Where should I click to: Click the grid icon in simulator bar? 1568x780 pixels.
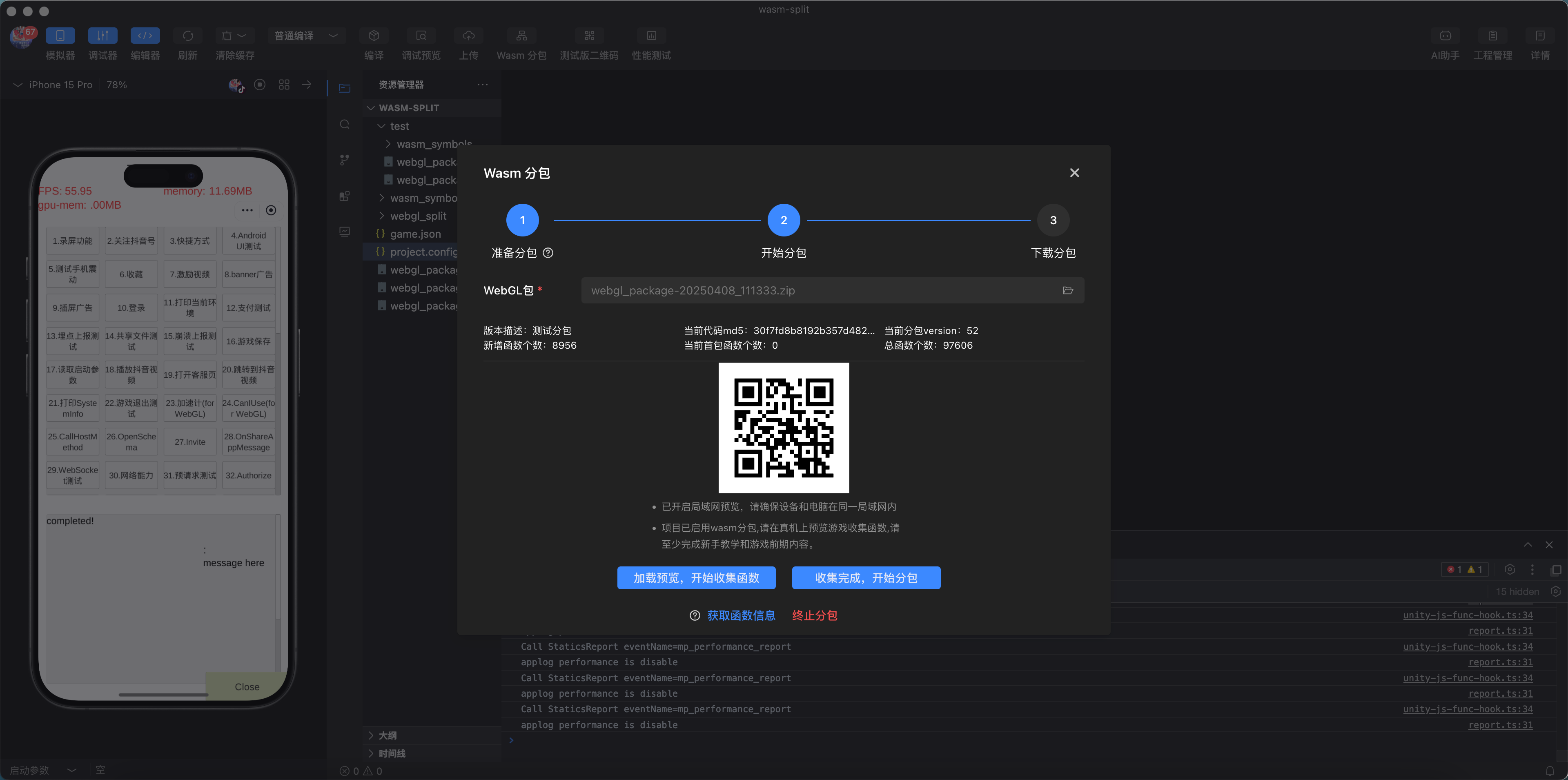(284, 85)
